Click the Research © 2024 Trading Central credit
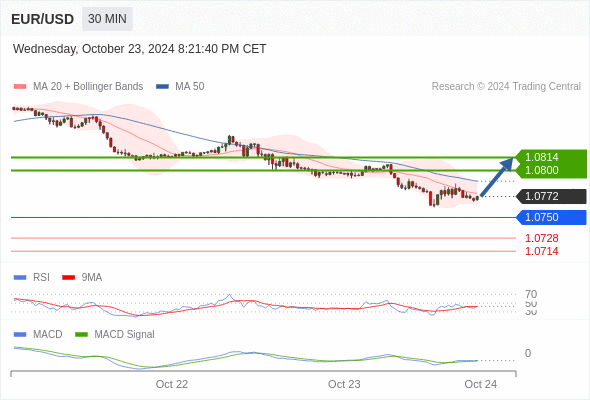This screenshot has width=590, height=400. click(506, 87)
